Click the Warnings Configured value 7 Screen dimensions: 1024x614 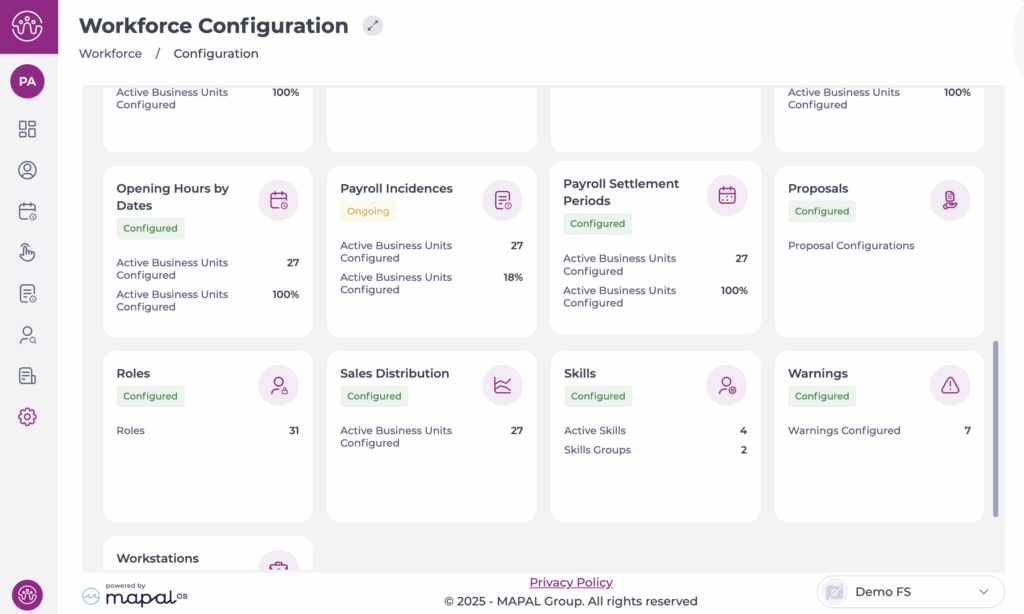pyautogui.click(x=967, y=430)
